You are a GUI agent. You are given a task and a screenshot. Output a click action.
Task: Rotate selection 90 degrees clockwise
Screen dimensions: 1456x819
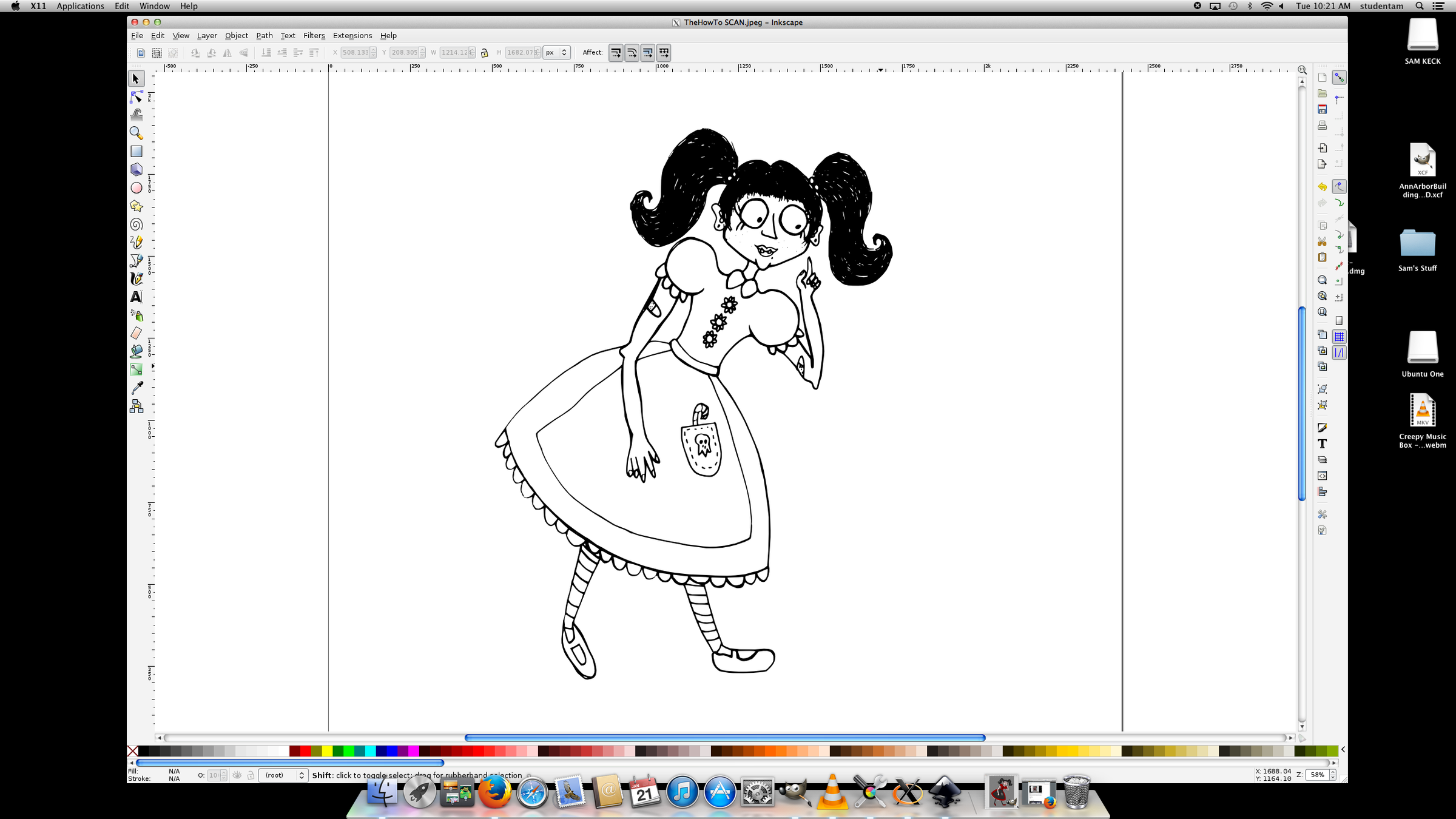[212, 53]
